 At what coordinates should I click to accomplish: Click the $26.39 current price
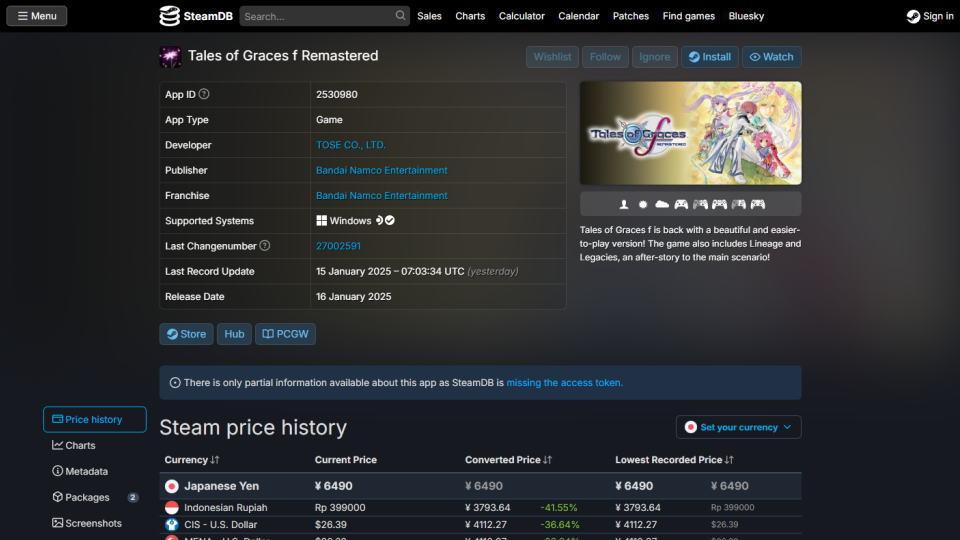(331, 525)
